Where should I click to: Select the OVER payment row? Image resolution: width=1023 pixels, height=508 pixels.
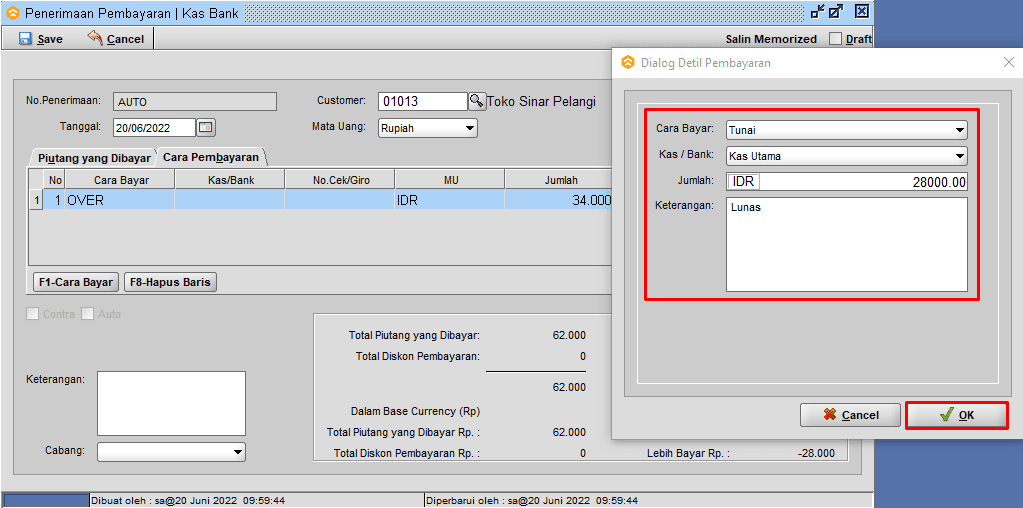[320, 200]
